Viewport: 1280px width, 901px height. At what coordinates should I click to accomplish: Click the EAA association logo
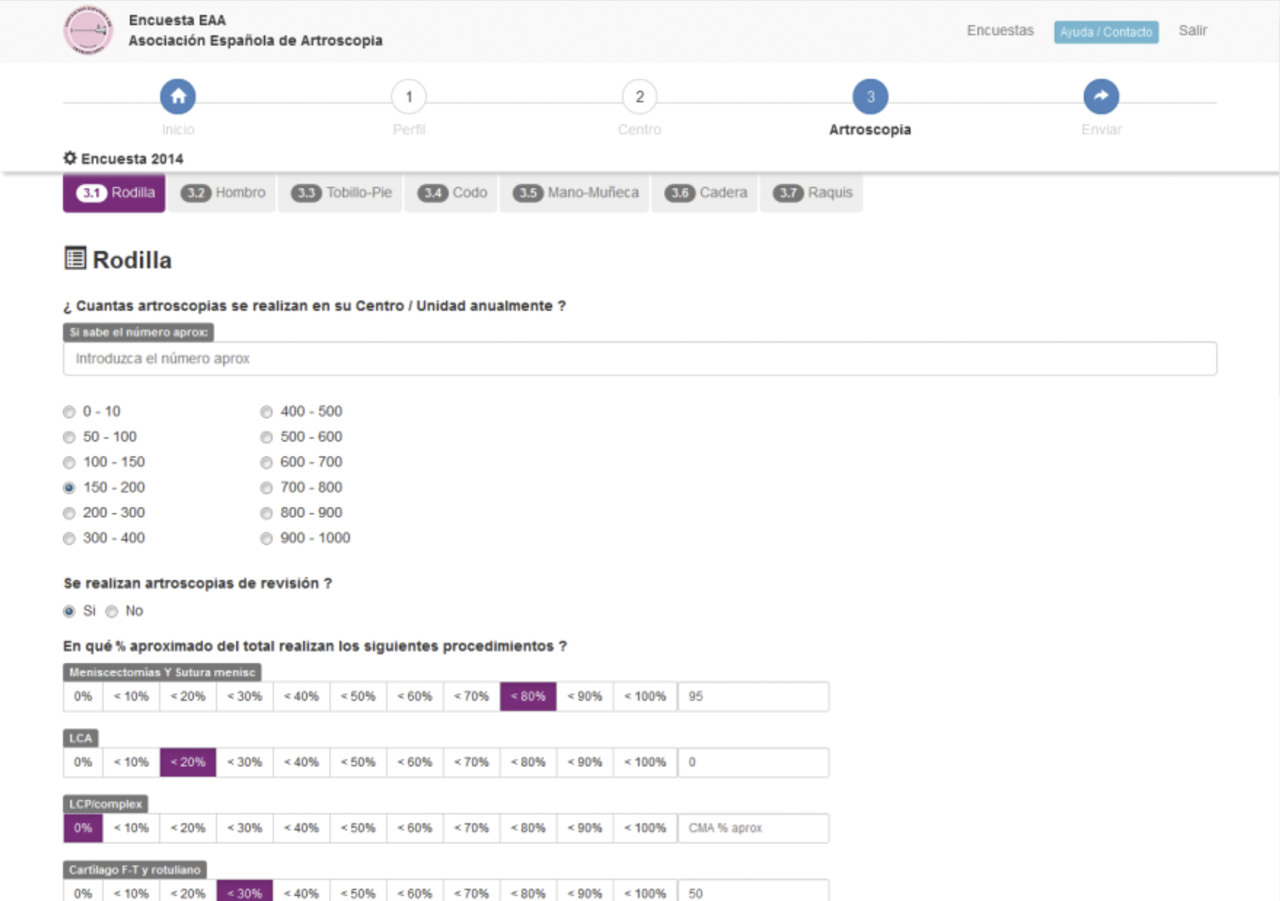tap(88, 31)
